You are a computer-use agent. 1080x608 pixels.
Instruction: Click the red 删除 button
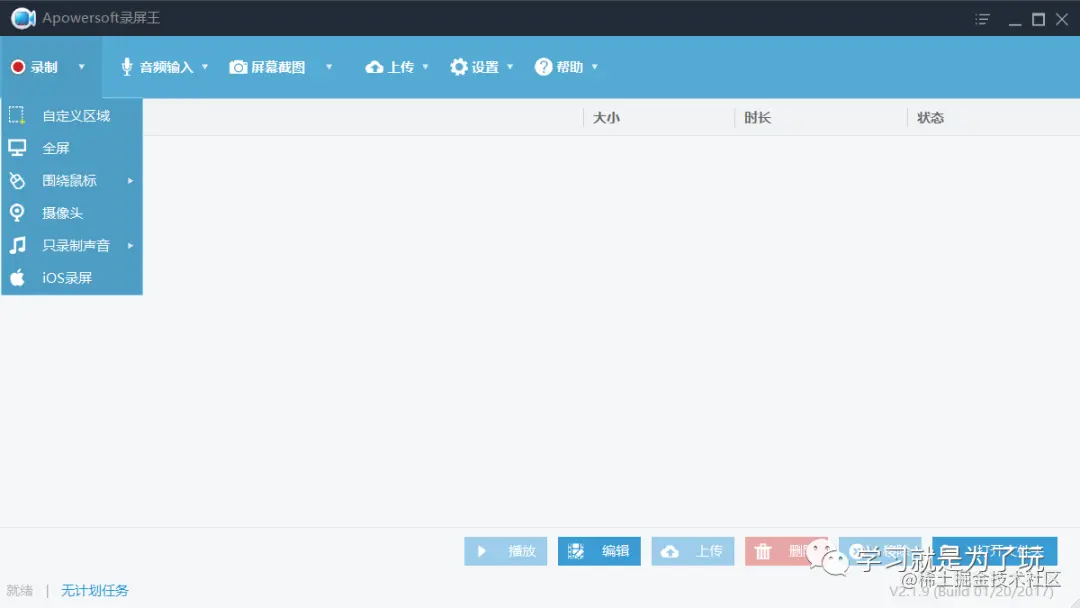click(786, 551)
